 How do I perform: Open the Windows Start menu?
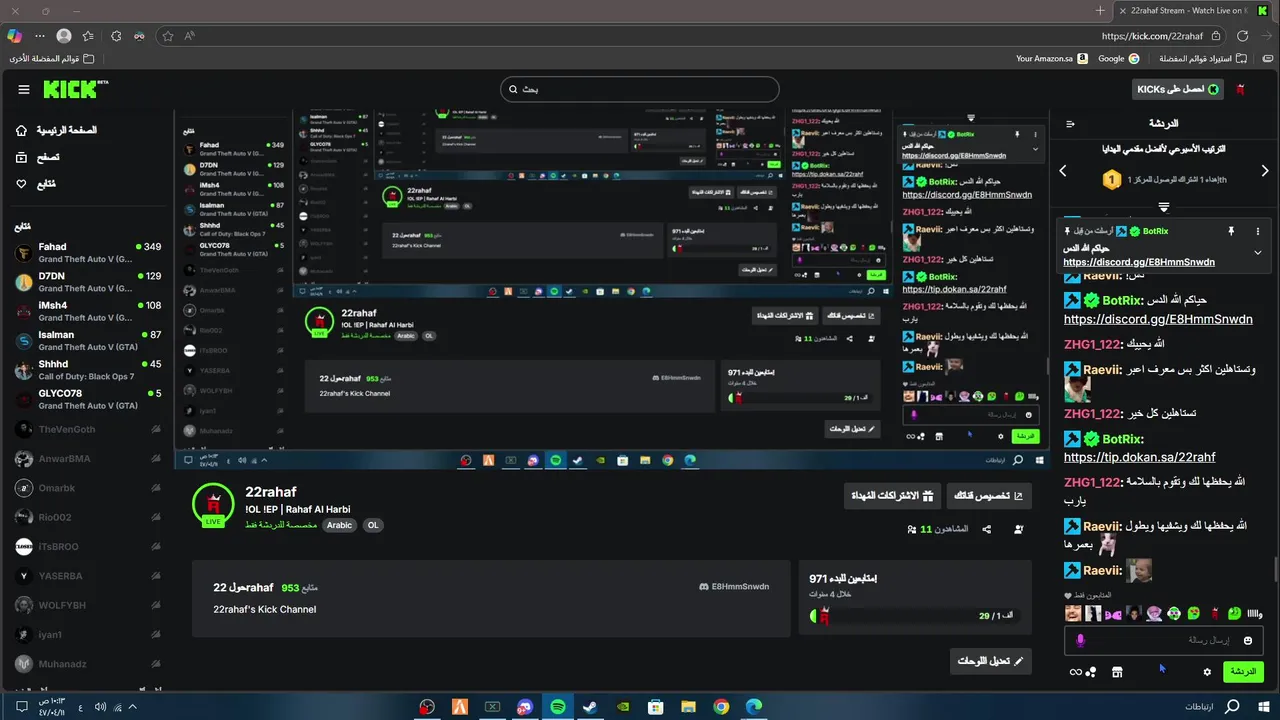[x=1264, y=707]
